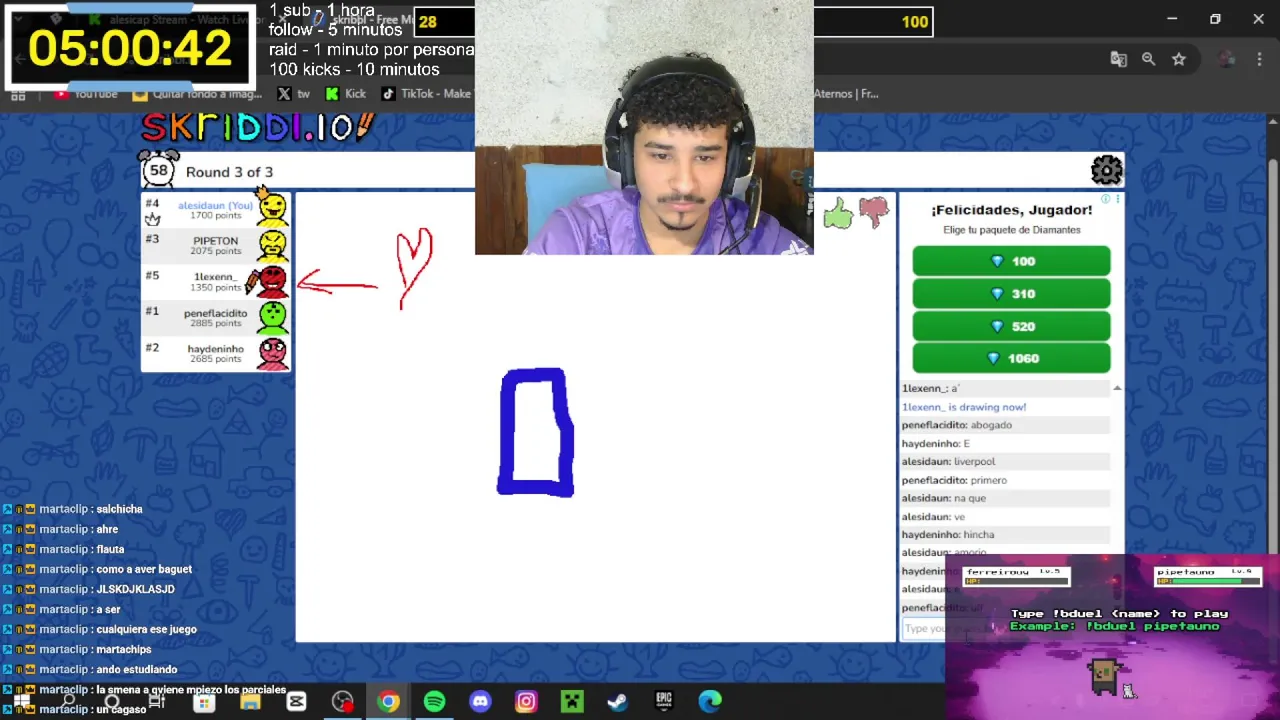Open Epic Games Launcher from taskbar
1280x720 pixels.
click(664, 701)
